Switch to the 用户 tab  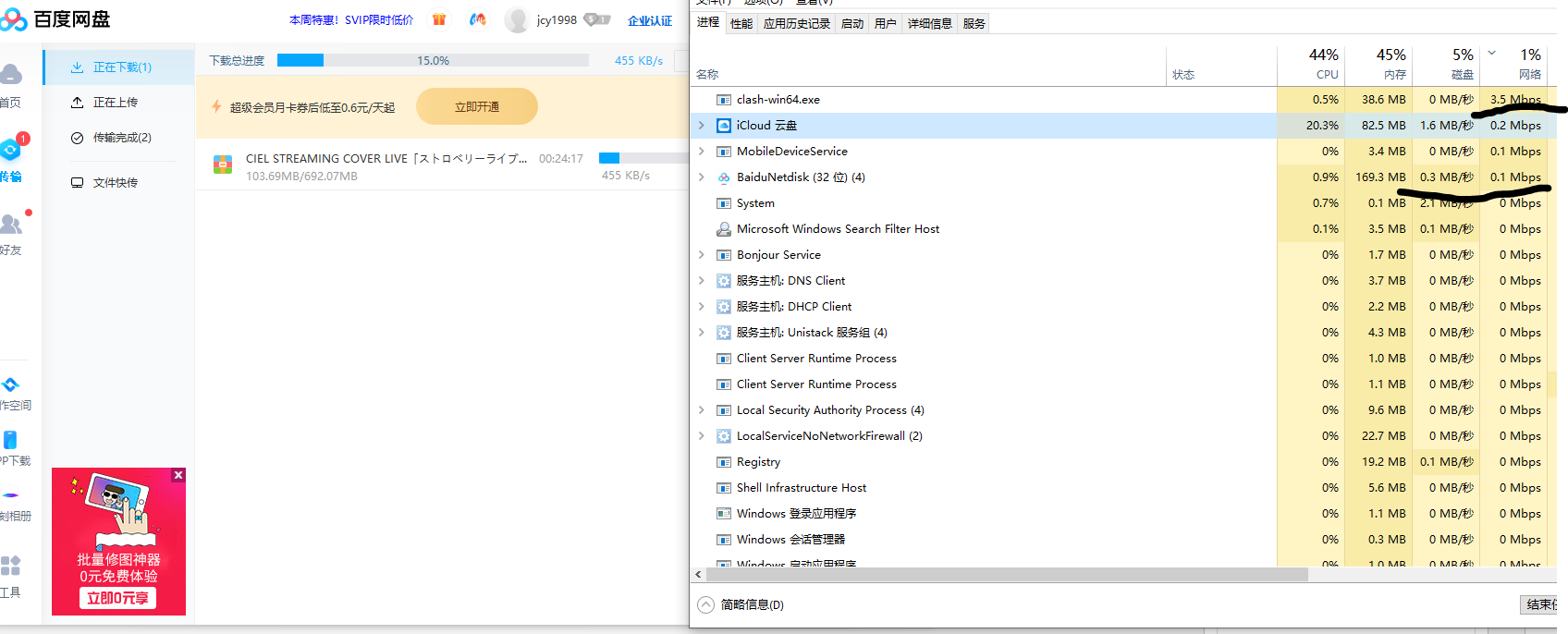(886, 24)
